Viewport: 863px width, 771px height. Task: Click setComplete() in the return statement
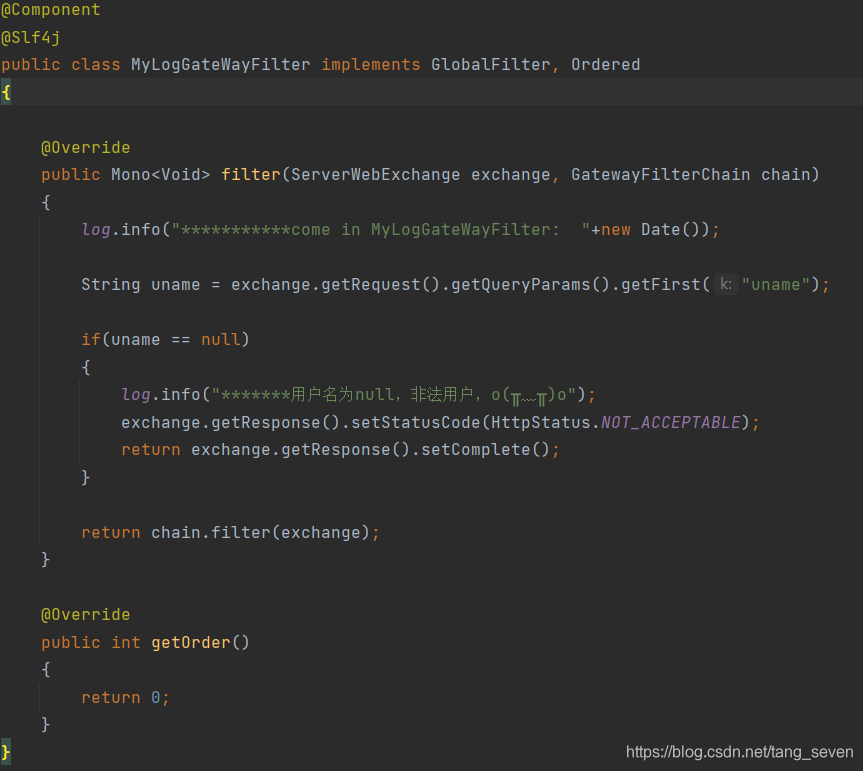[x=485, y=450]
